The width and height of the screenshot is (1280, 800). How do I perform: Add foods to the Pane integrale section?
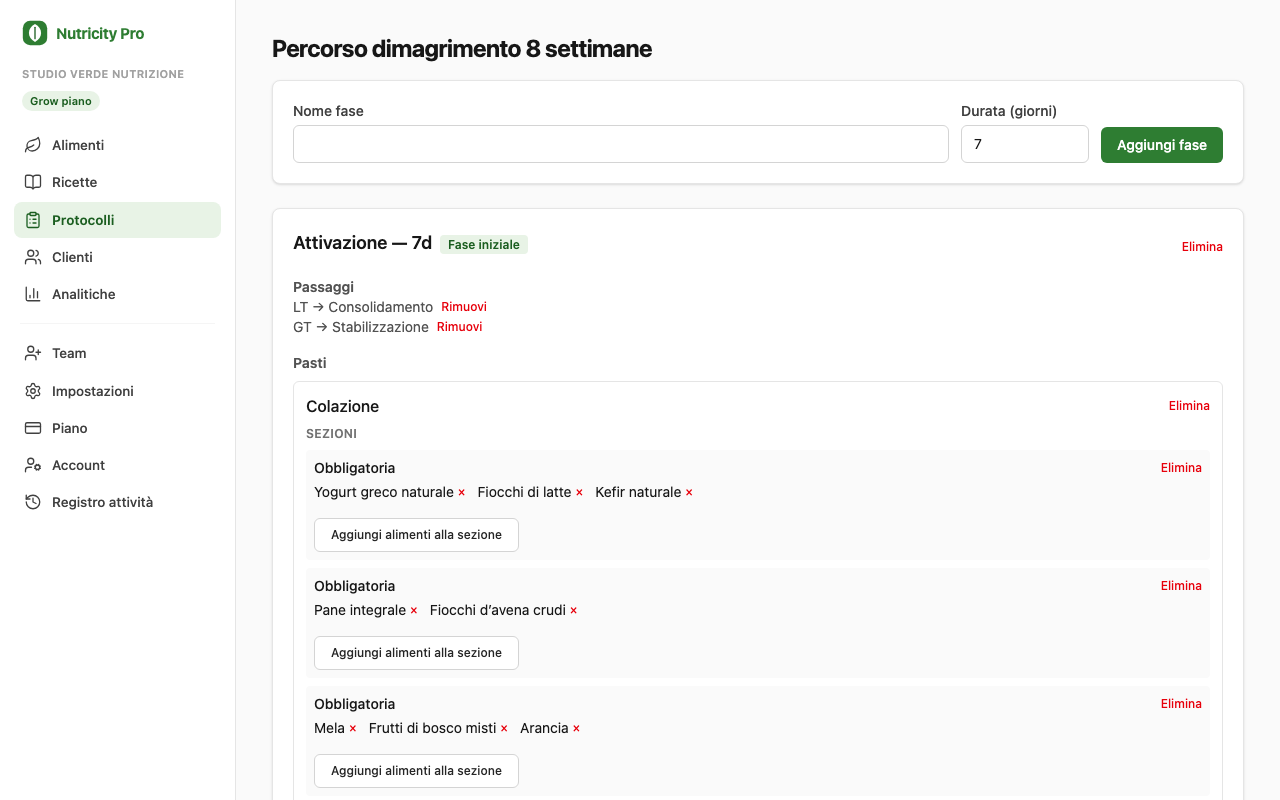pos(416,653)
